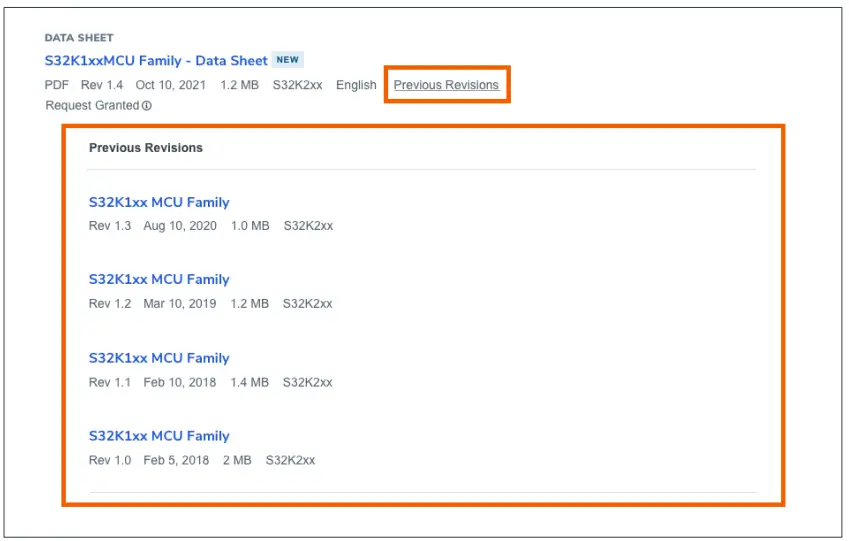
Task: Open the Rev 1.1 S32K1xx MCU Family link
Action: point(159,358)
